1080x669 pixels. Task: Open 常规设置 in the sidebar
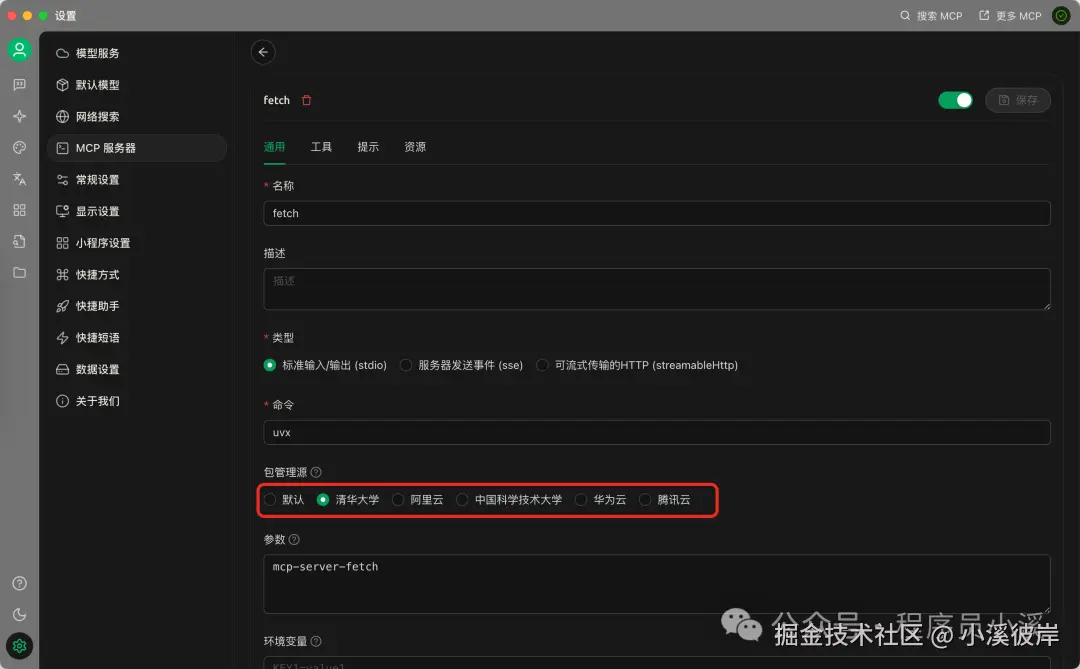pos(136,180)
